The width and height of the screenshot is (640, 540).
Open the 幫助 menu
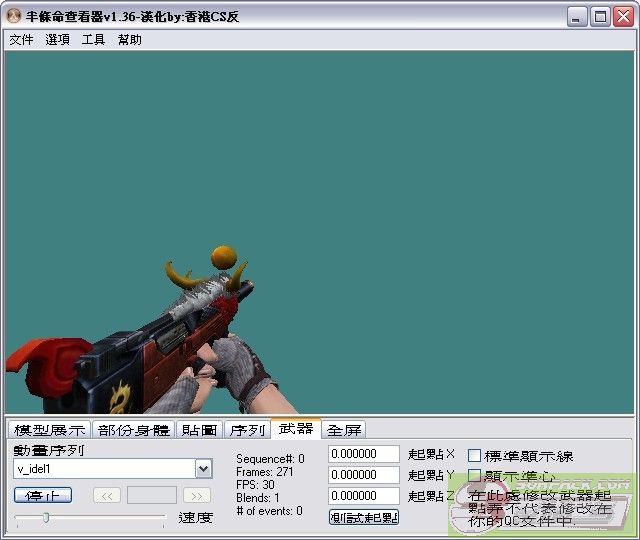pos(129,40)
